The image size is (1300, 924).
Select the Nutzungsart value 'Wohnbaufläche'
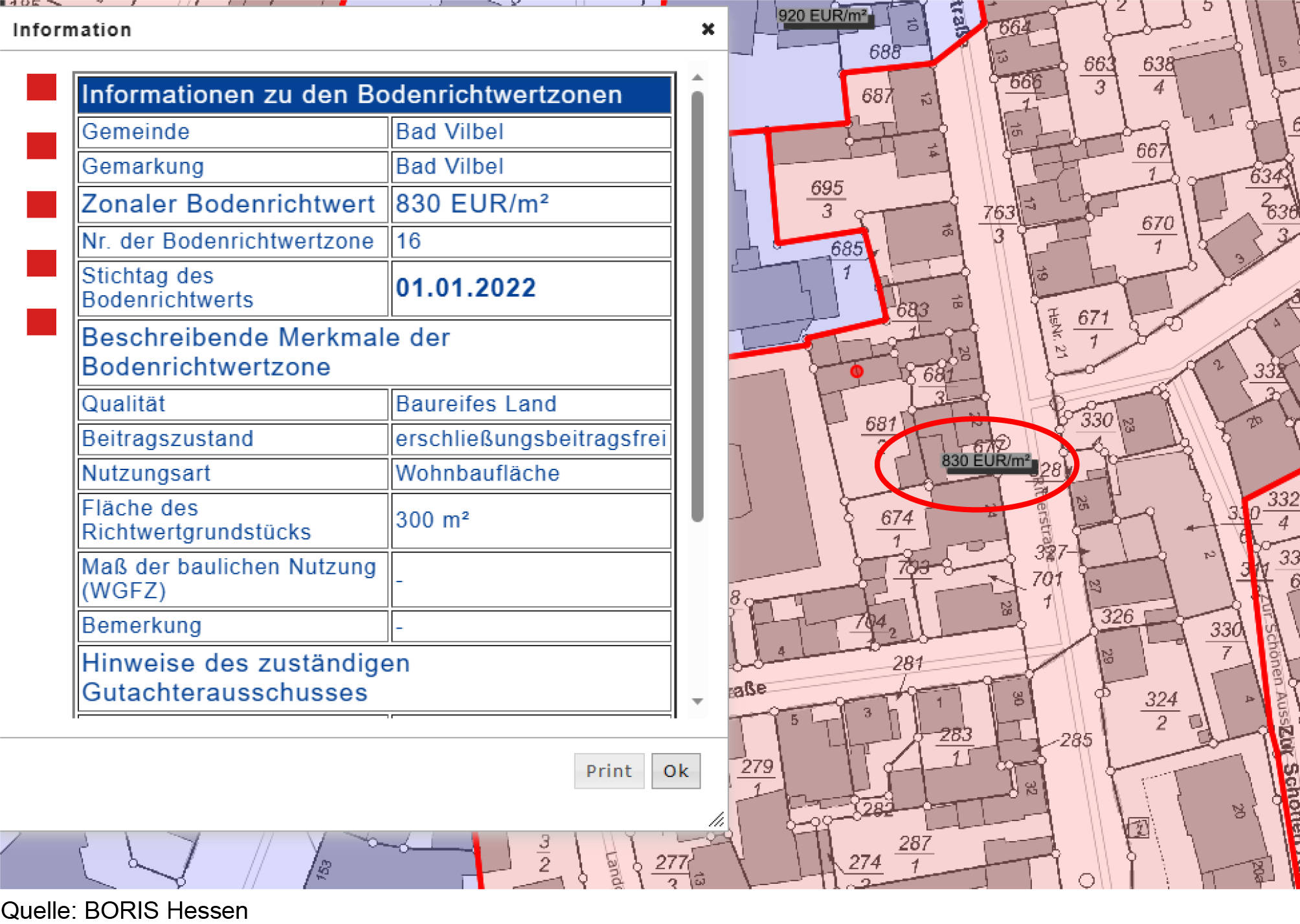coord(477,473)
